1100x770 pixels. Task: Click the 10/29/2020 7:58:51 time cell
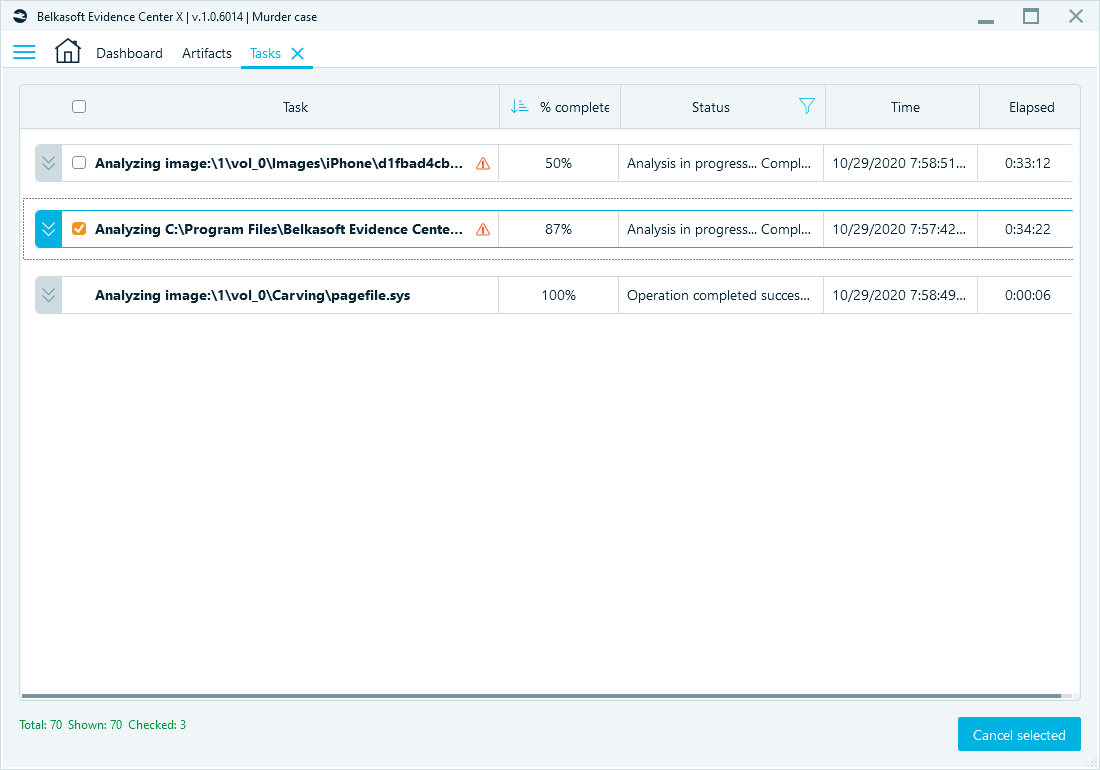[x=899, y=163]
